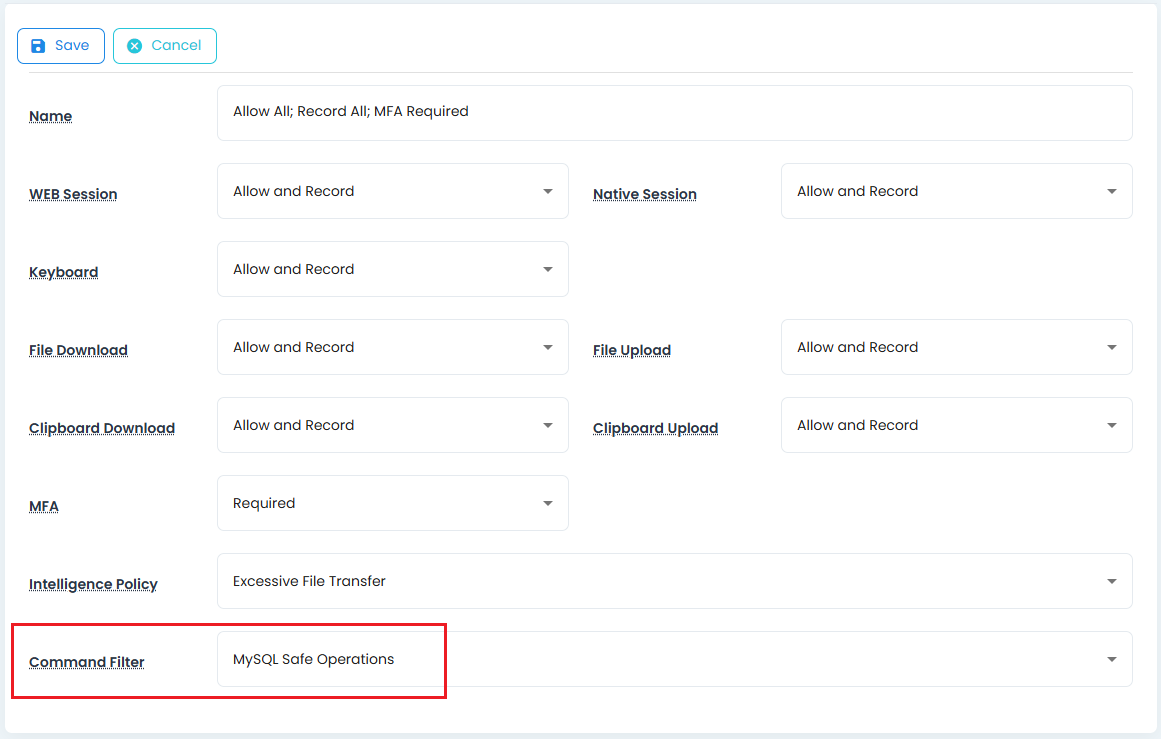Expand the Native Session dropdown
Screen dimensions: 1161x739
(956, 191)
